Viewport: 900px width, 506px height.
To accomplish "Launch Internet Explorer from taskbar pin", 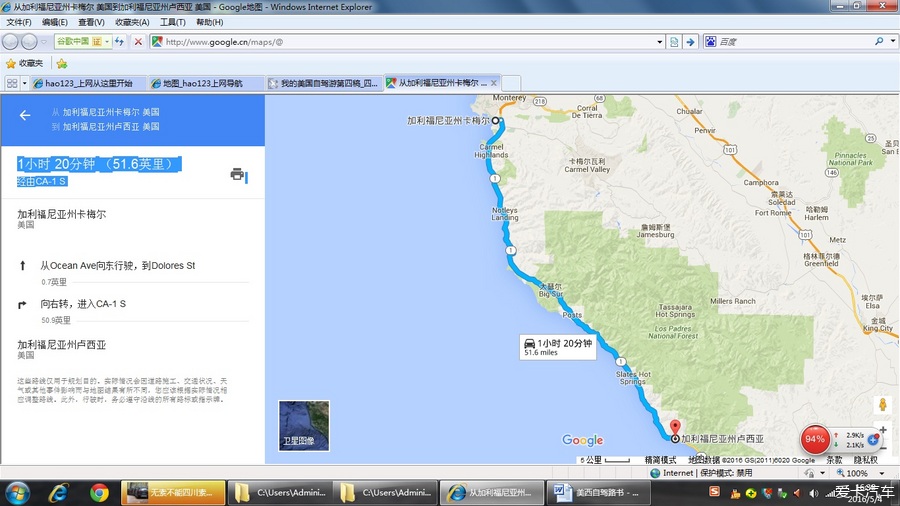I will (x=59, y=492).
